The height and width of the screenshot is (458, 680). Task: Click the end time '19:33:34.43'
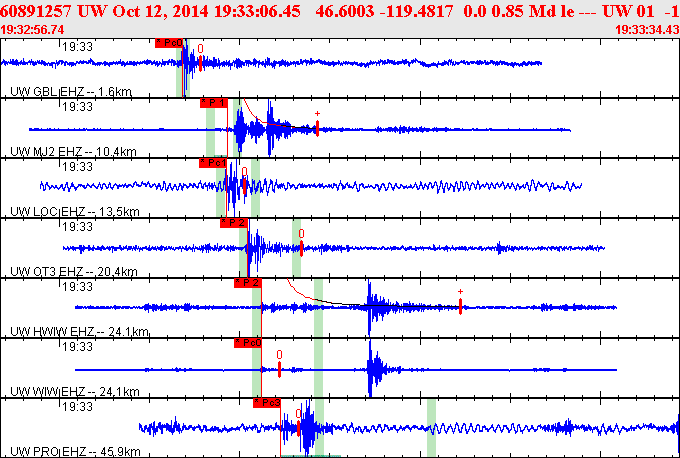[x=647, y=29]
